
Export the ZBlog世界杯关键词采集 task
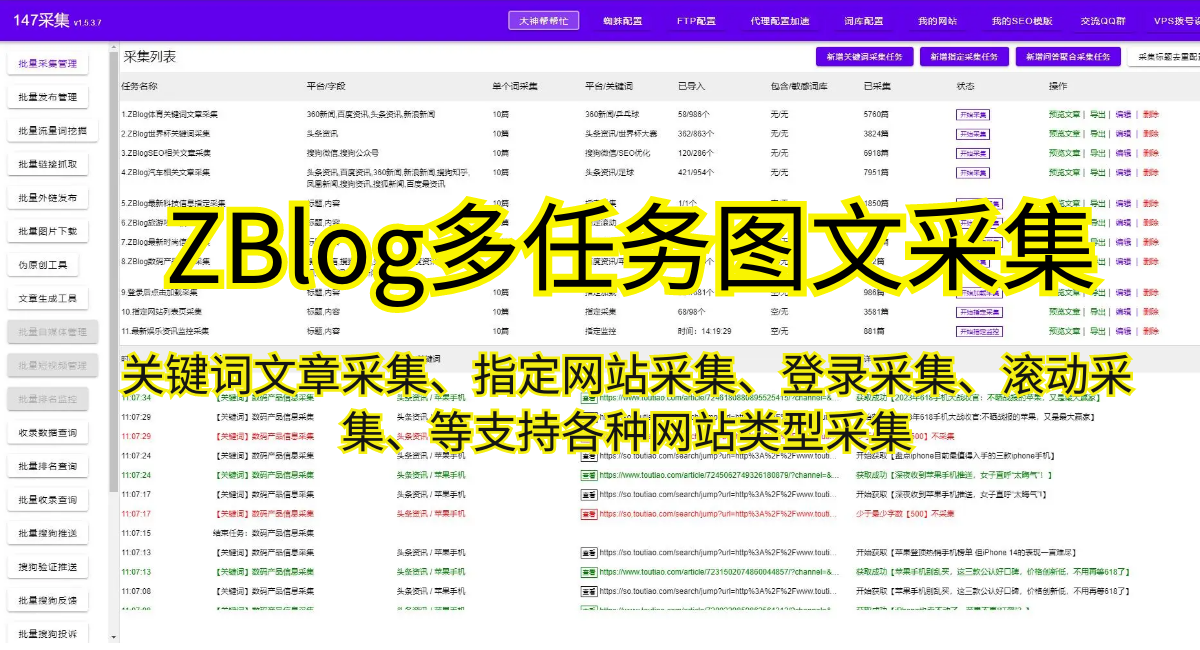coord(1097,134)
